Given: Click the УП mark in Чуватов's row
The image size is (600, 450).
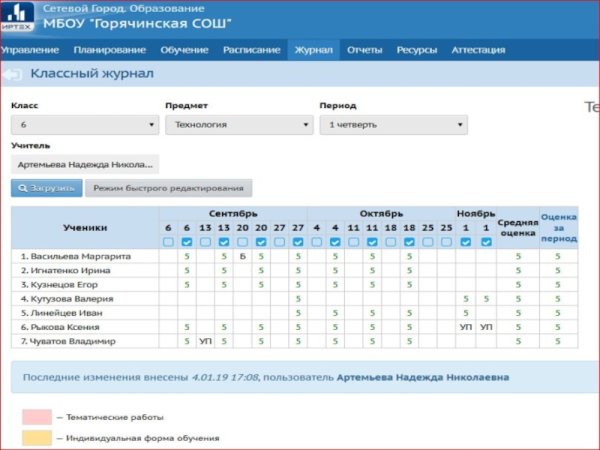Looking at the screenshot, I should [205, 341].
